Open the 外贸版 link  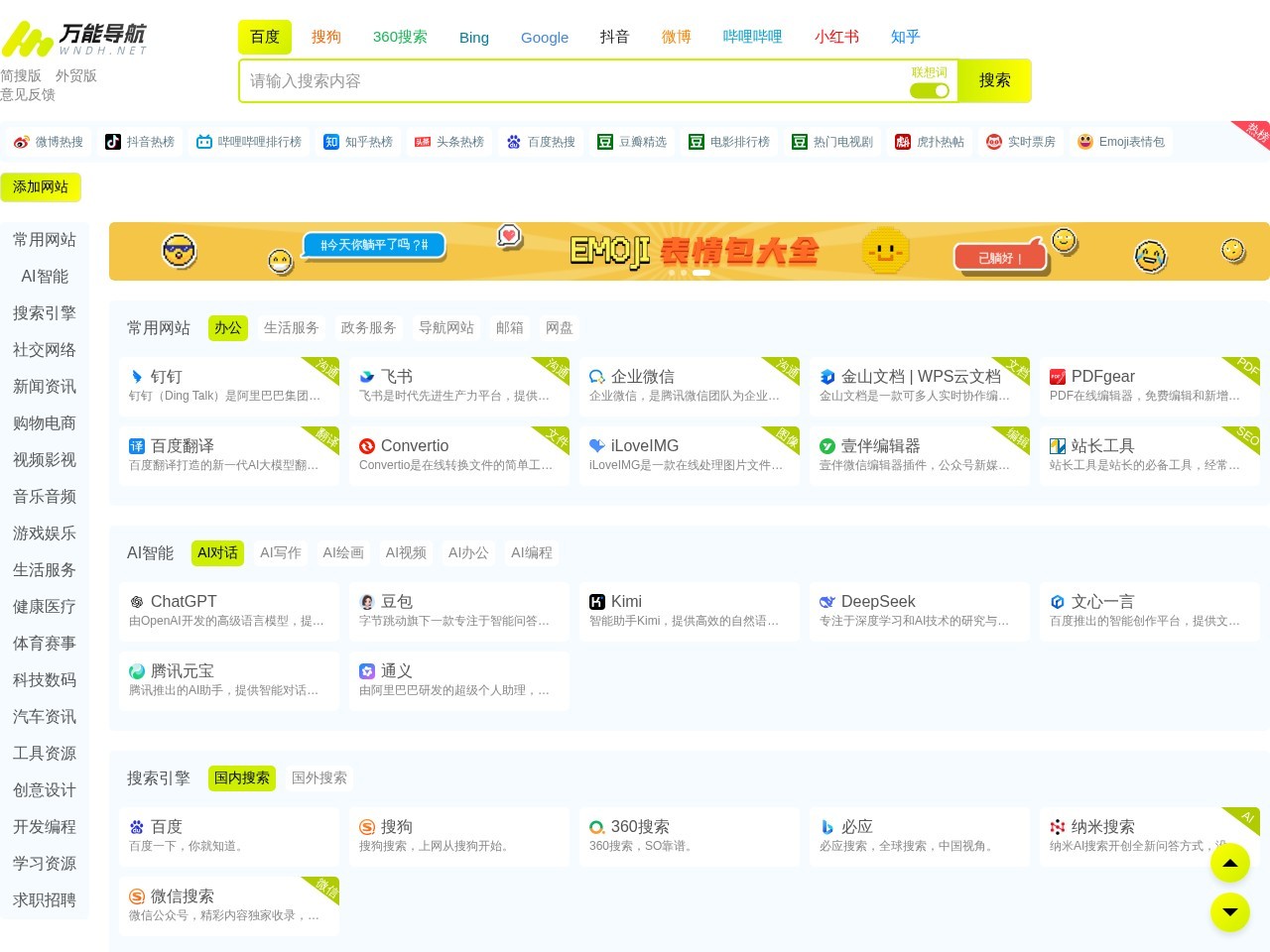click(76, 75)
